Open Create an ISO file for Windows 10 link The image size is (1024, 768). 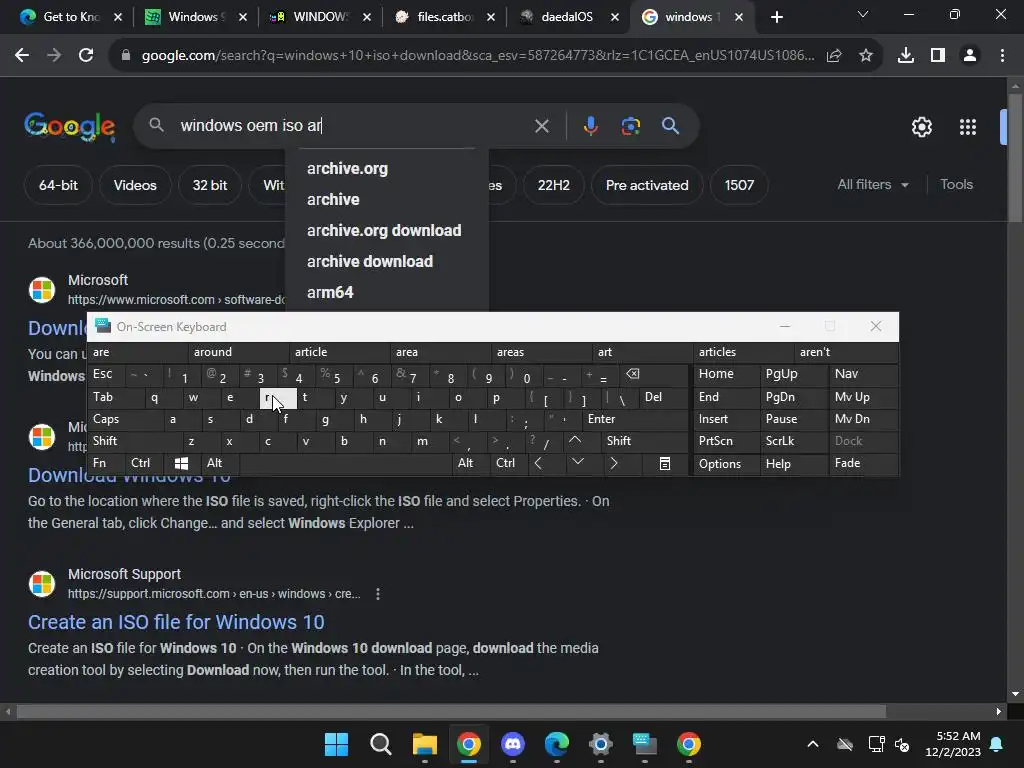pyautogui.click(x=176, y=622)
